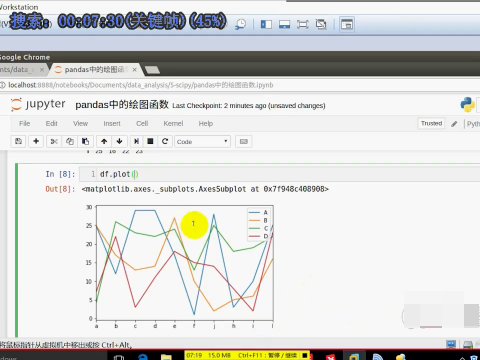The image size is (480, 360).
Task: Open the Kernel menu
Action: (x=173, y=124)
